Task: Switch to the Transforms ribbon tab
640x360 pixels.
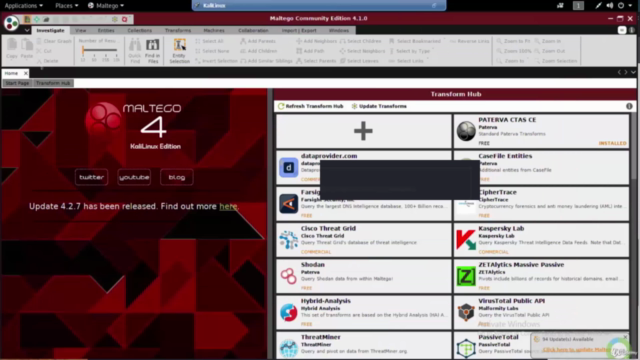Action: click(x=178, y=31)
